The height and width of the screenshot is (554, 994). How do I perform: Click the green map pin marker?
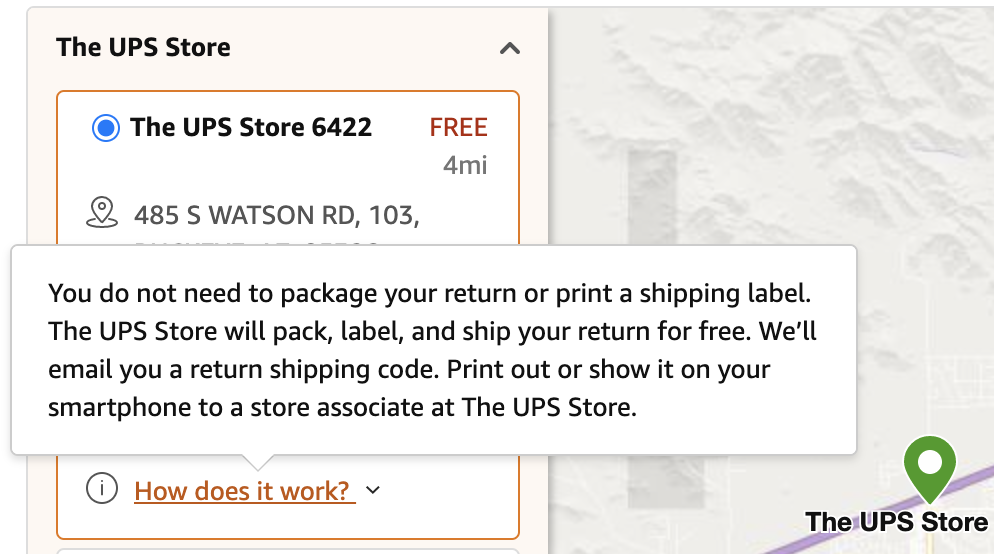[929, 465]
